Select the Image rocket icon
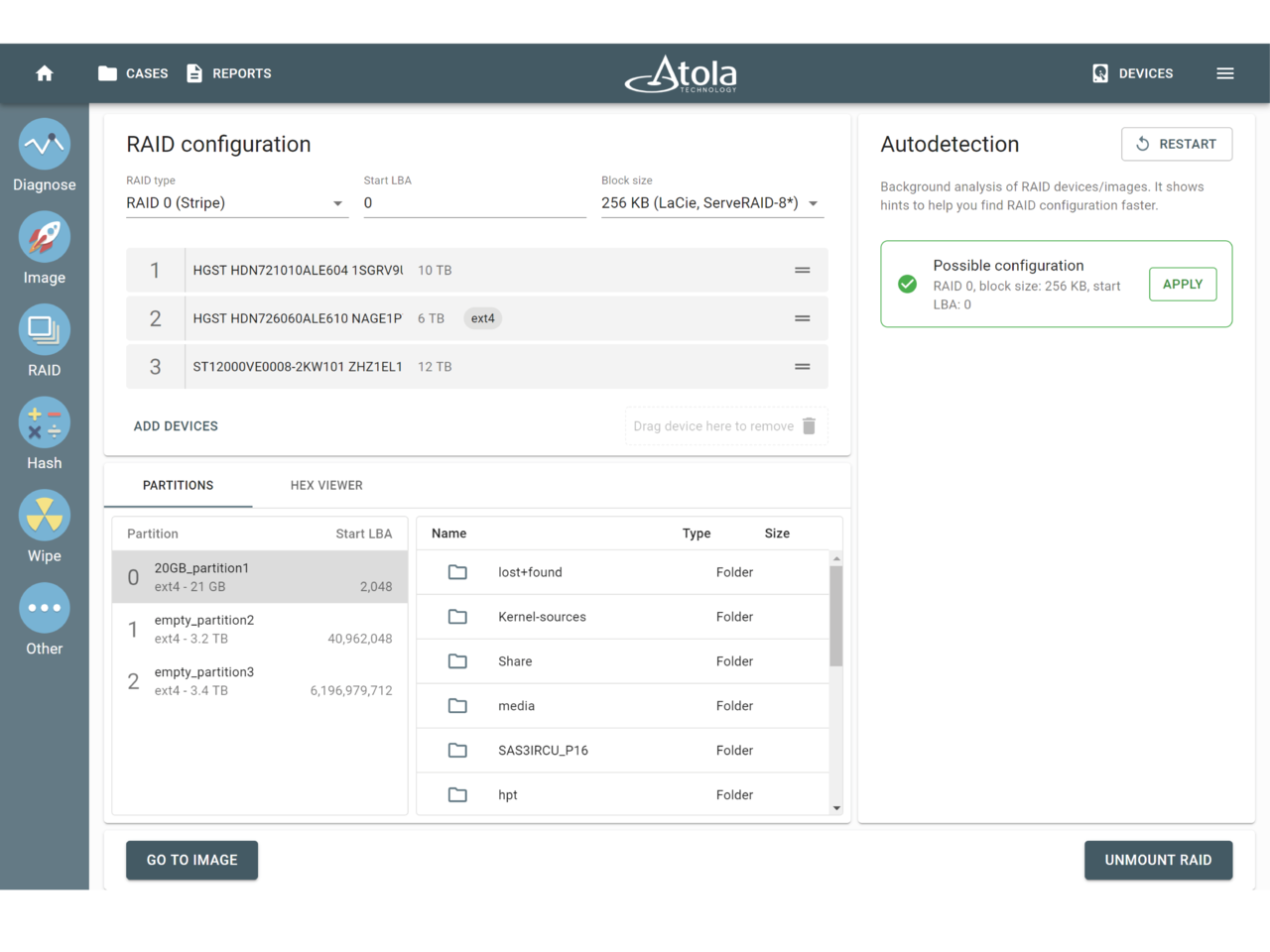 pyautogui.click(x=45, y=238)
